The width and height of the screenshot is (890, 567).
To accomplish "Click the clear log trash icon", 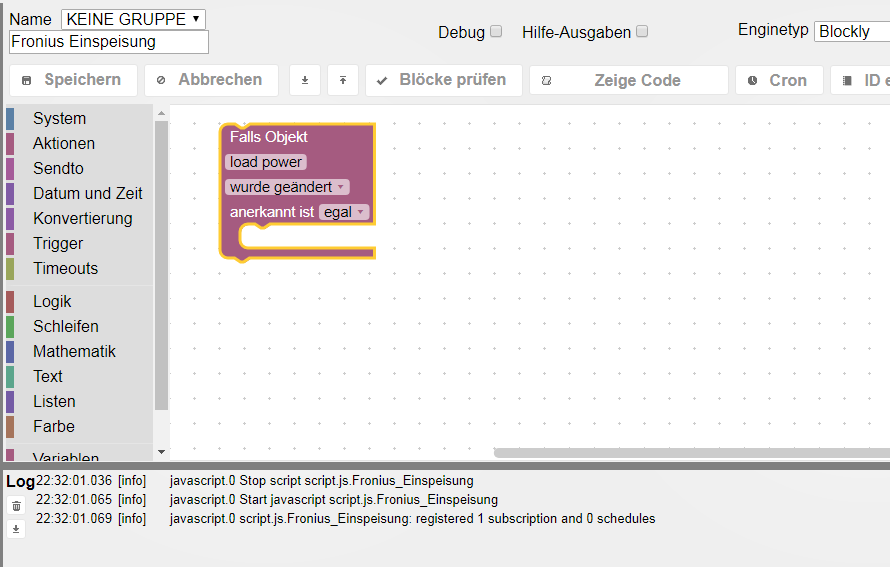I will click(16, 505).
